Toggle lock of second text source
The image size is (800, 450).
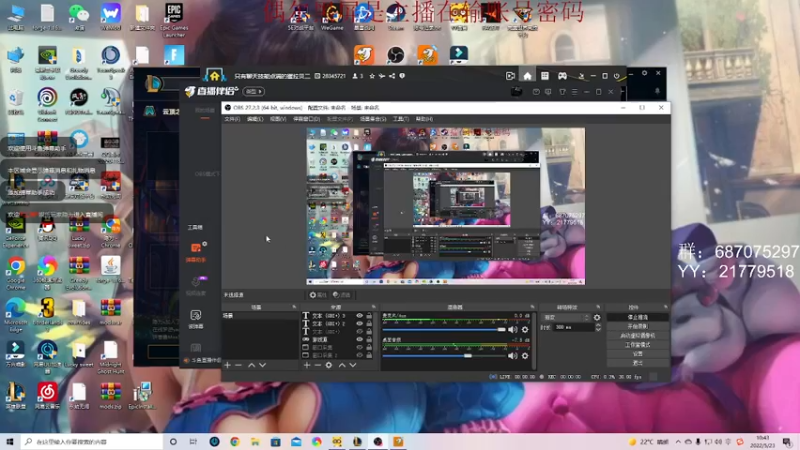(369, 323)
